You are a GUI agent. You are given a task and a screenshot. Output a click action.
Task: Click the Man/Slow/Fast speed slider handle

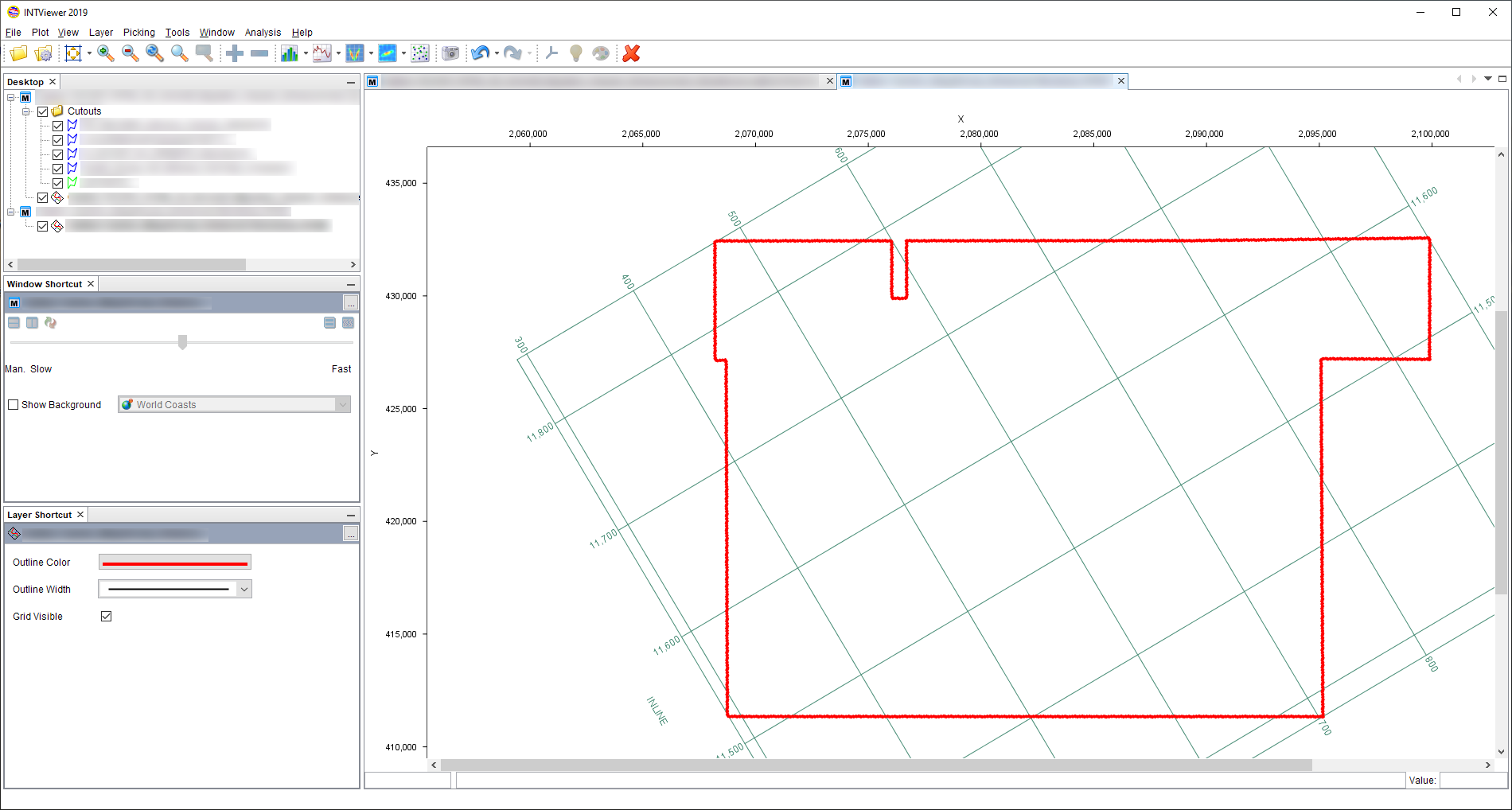(182, 342)
